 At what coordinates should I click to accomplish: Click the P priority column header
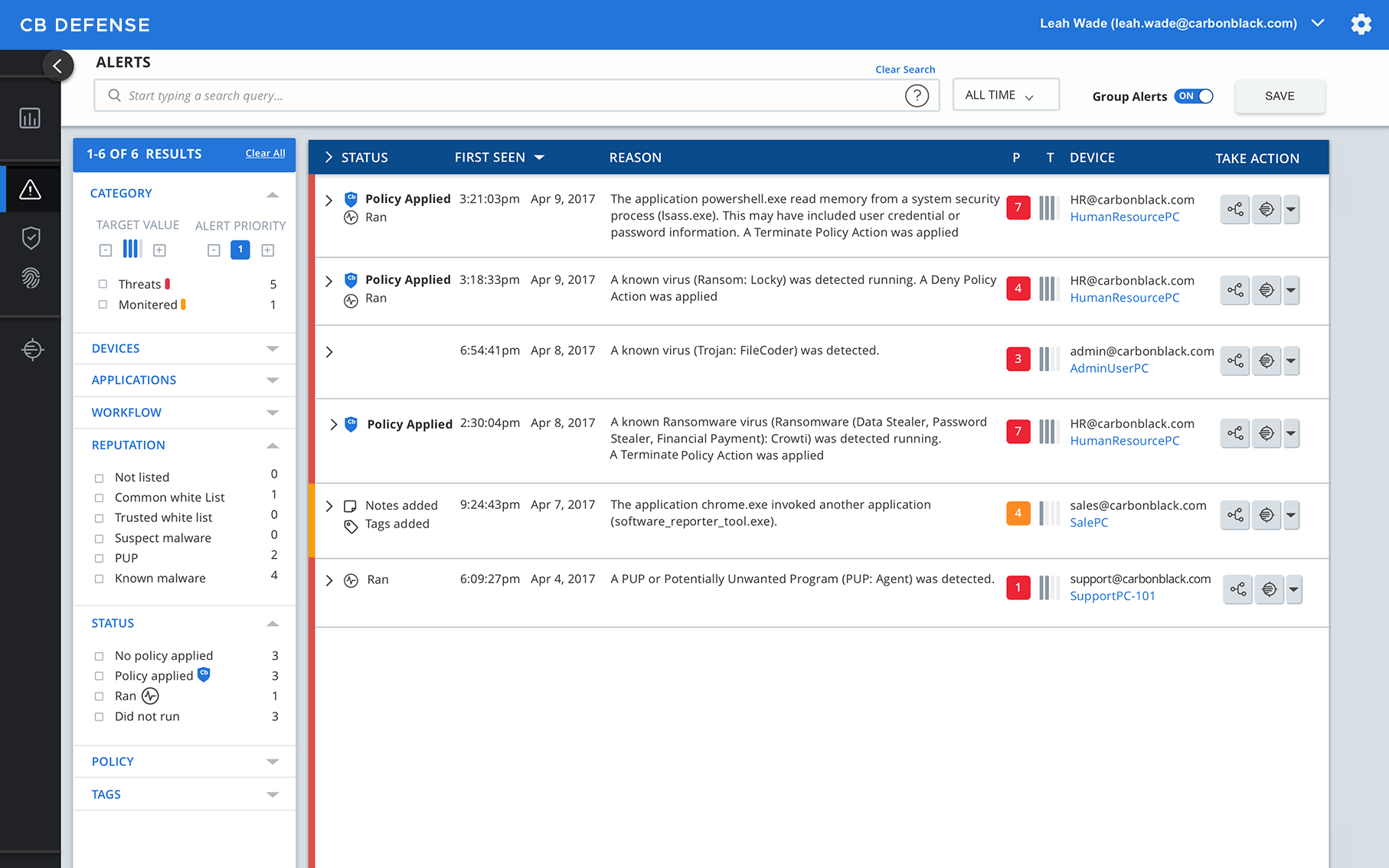[1016, 158]
